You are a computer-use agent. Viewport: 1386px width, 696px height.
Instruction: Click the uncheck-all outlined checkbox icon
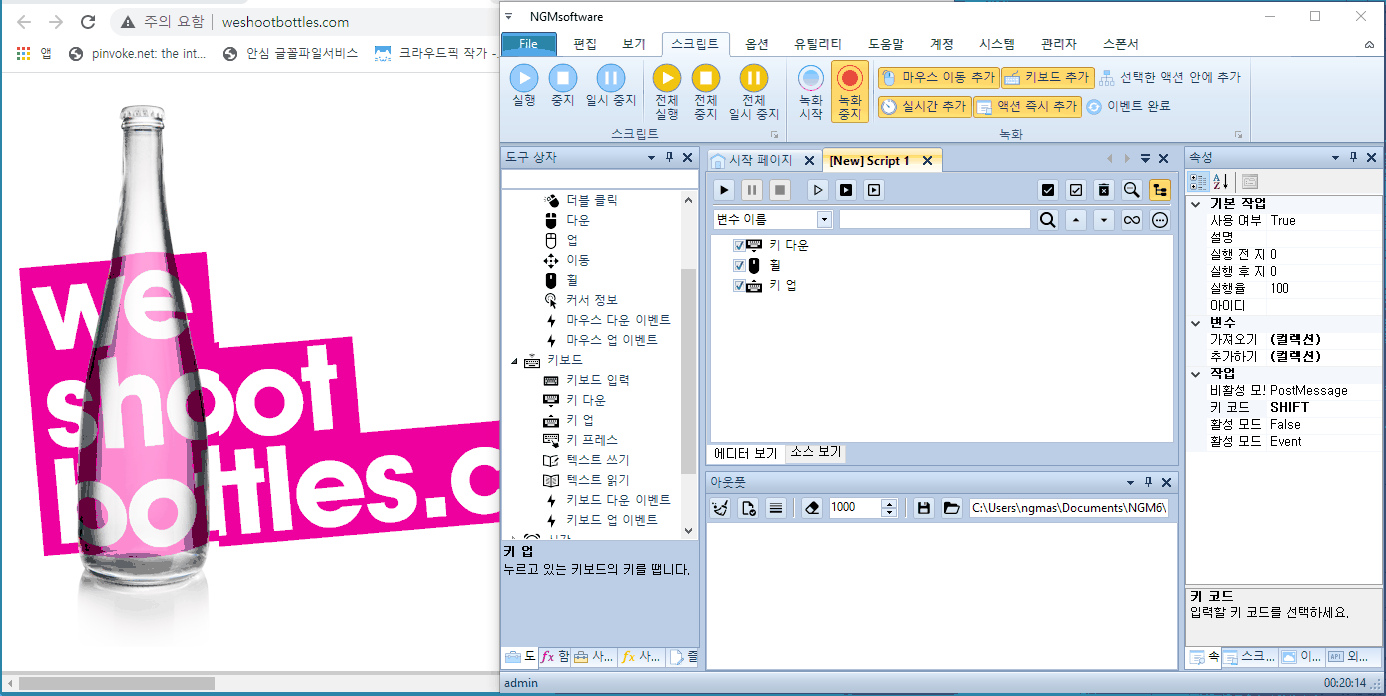[x=1076, y=190]
